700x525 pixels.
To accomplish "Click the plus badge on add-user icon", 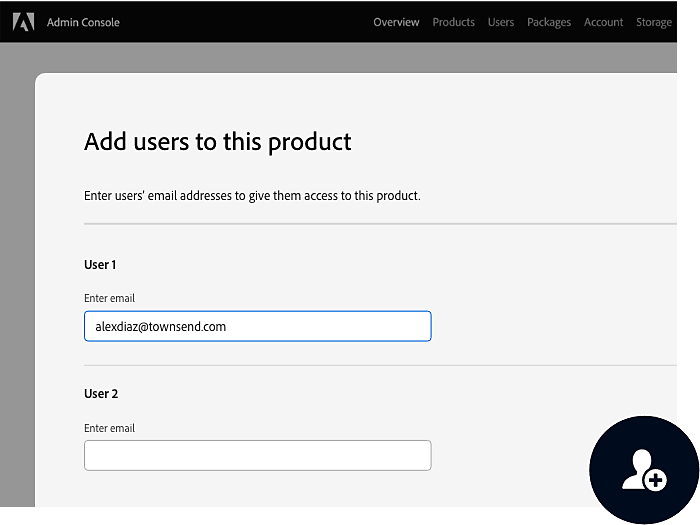I will tap(655, 480).
